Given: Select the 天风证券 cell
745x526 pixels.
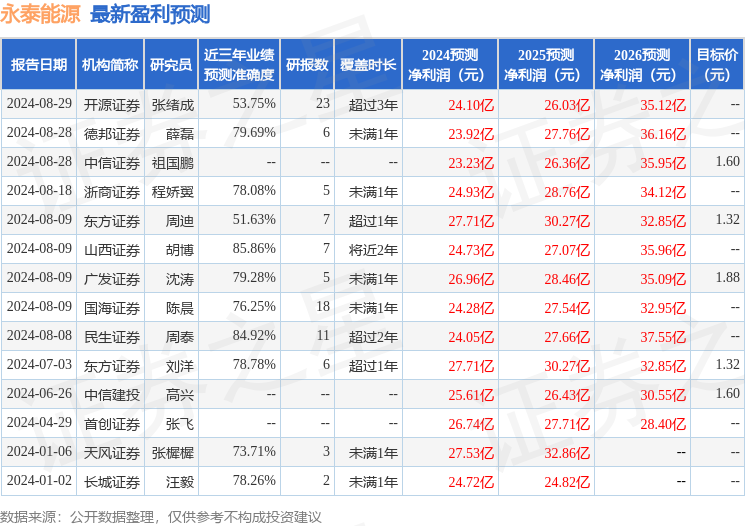Looking at the screenshot, I should point(112,452).
